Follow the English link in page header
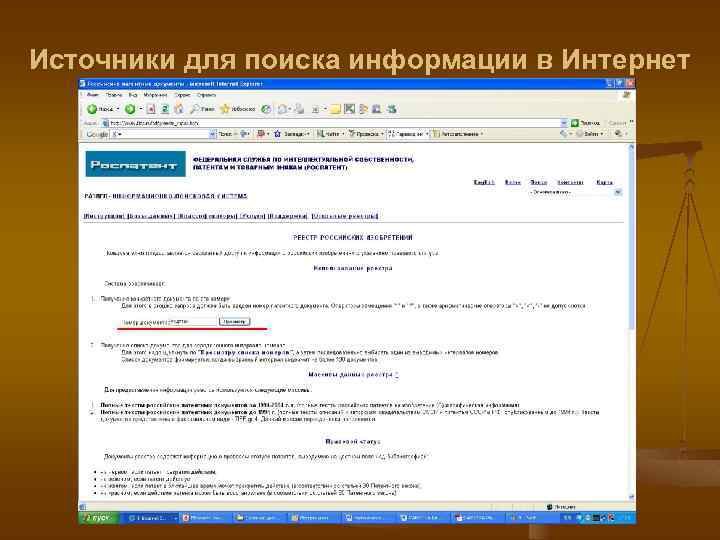 pos(484,182)
